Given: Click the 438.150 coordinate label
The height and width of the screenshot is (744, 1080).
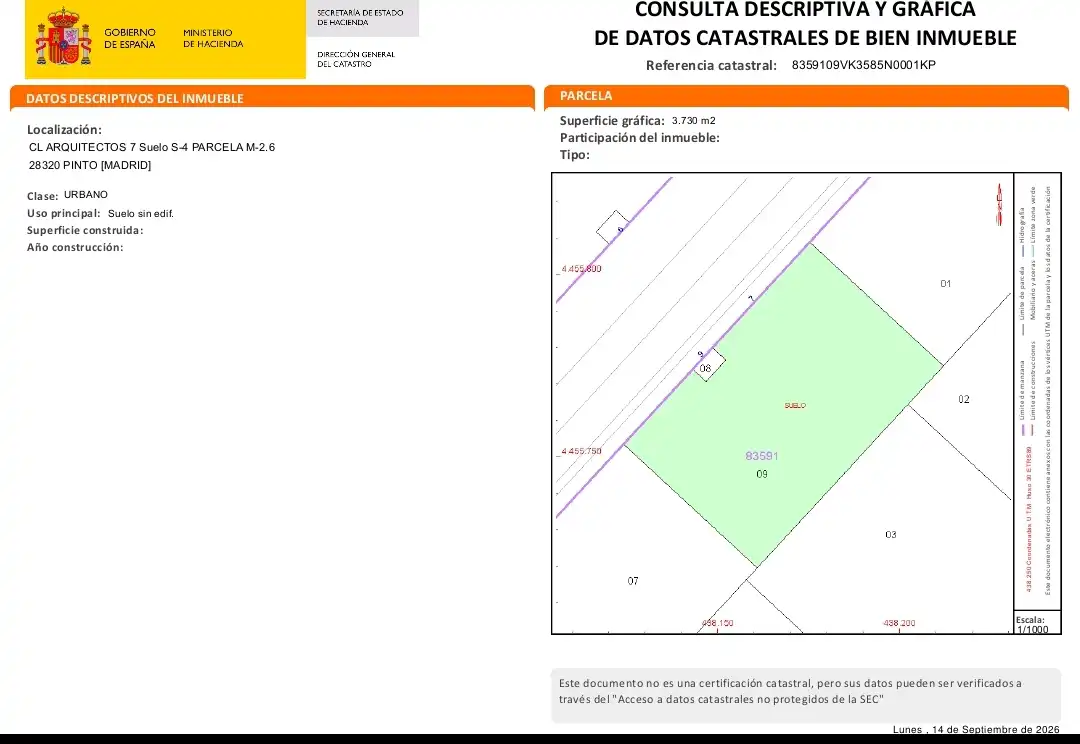Looking at the screenshot, I should [x=718, y=623].
